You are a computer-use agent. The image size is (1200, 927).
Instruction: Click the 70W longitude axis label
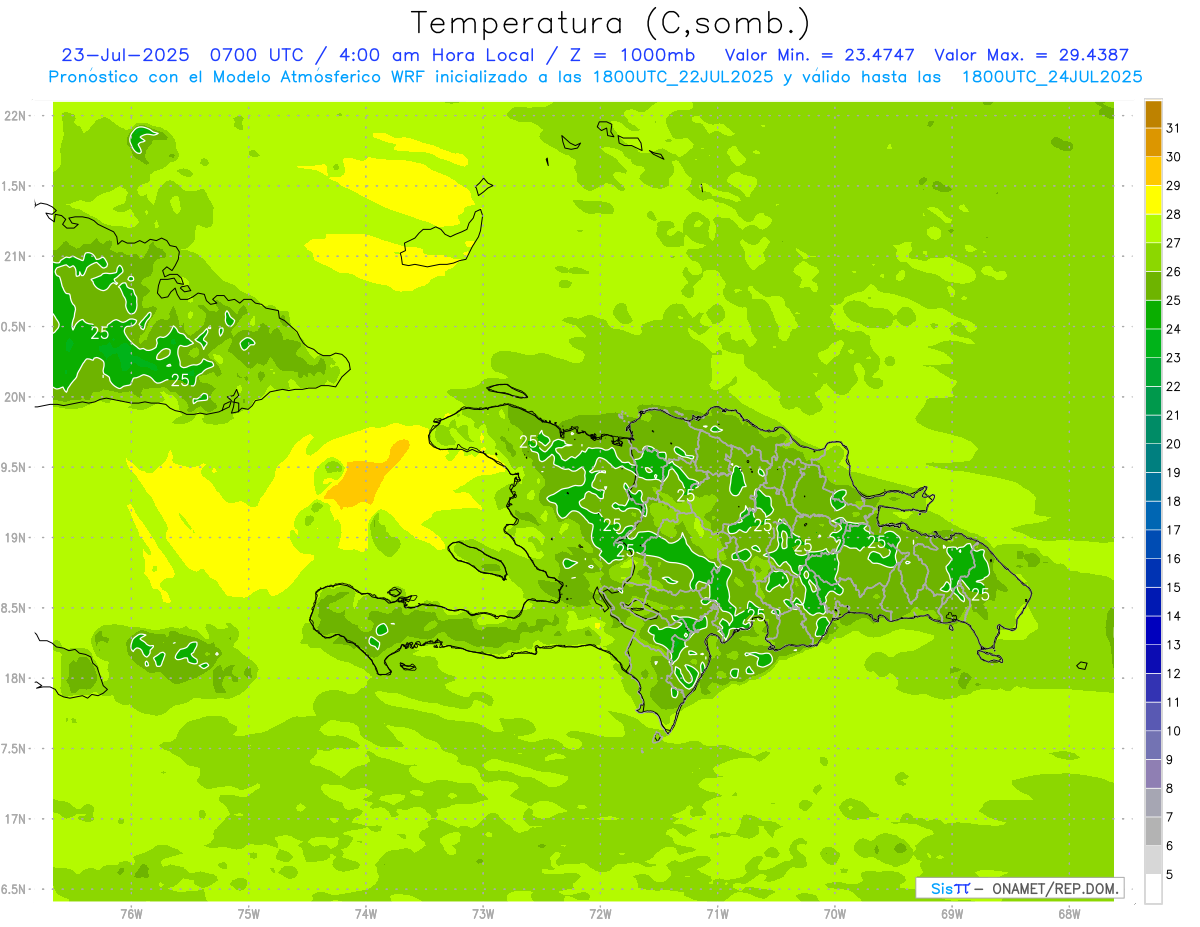(x=834, y=914)
